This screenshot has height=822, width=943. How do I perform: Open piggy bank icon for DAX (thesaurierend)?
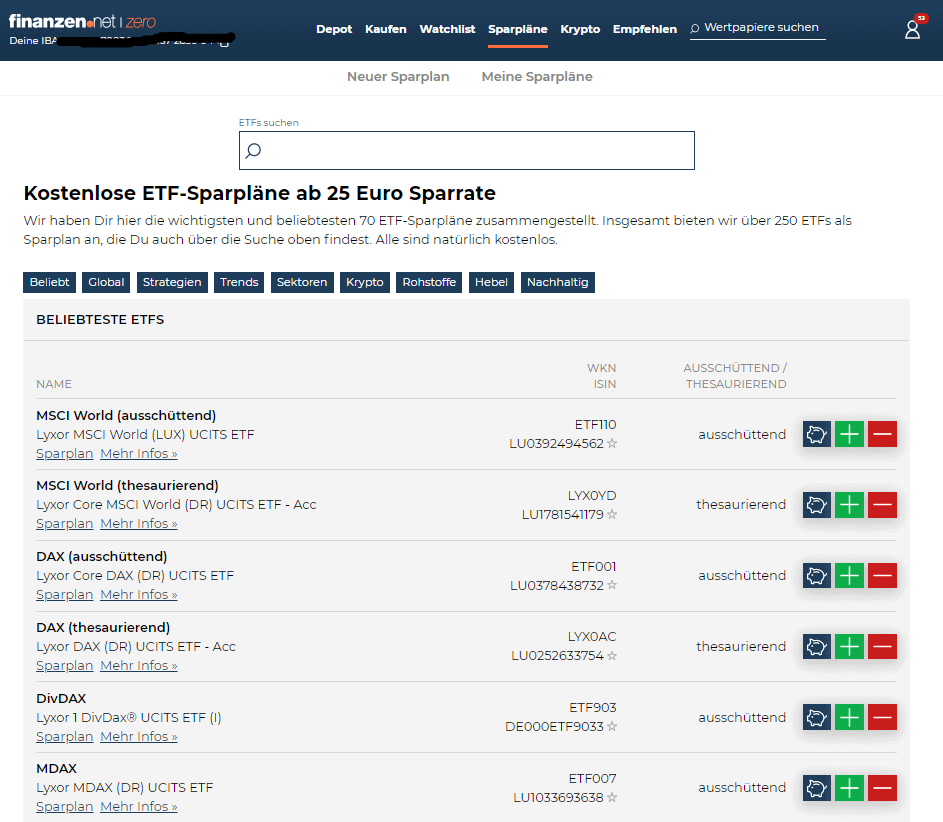817,646
